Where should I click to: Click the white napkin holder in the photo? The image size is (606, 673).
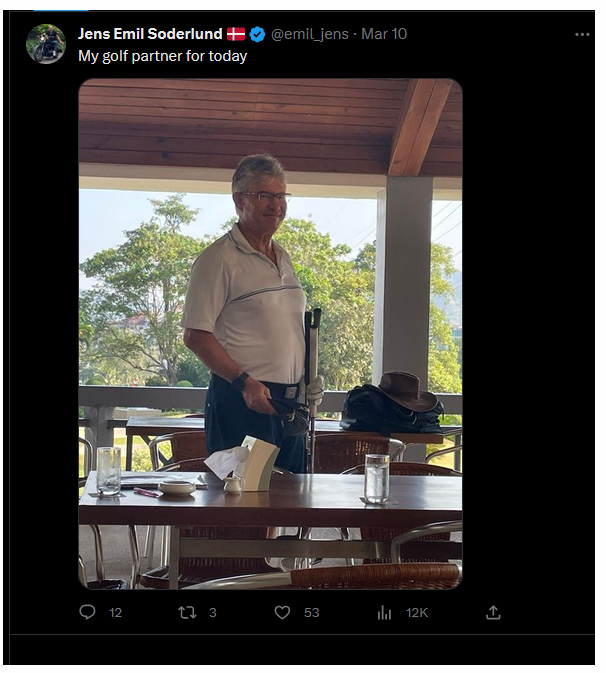(x=258, y=462)
